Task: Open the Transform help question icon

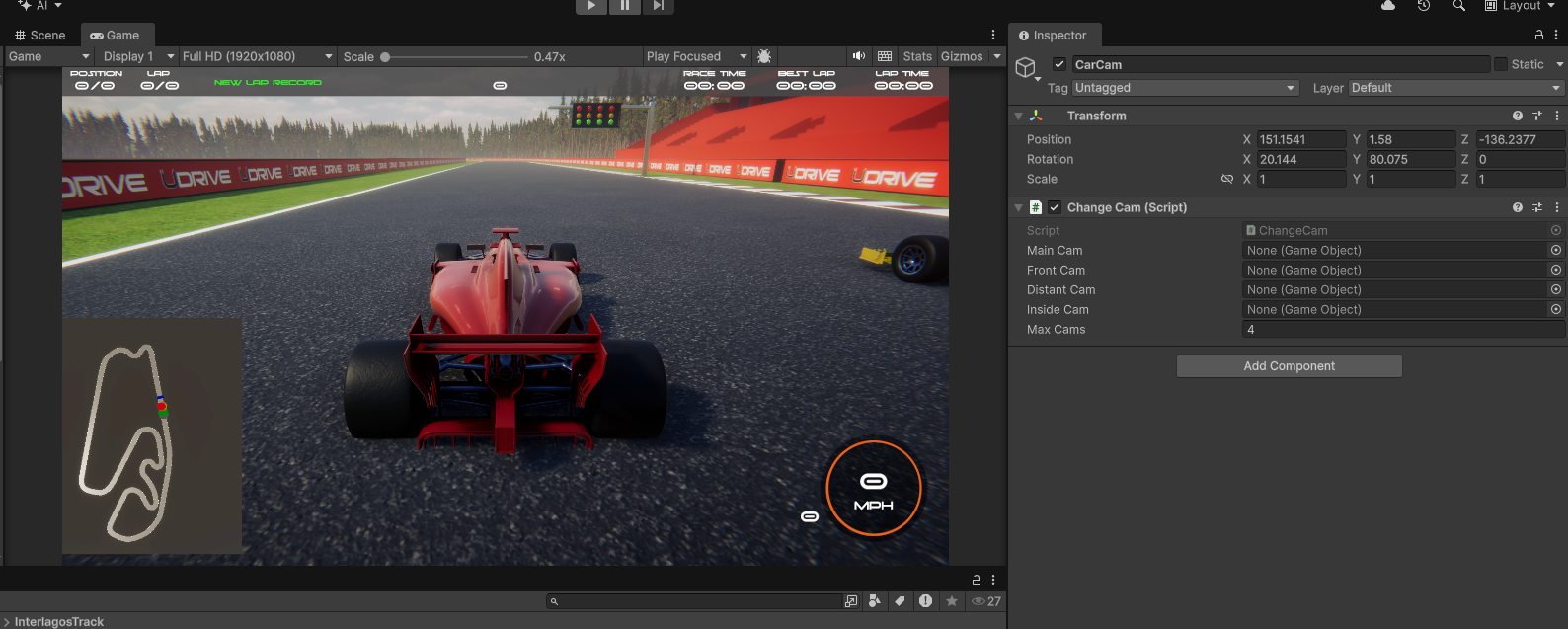Action: pos(1518,117)
